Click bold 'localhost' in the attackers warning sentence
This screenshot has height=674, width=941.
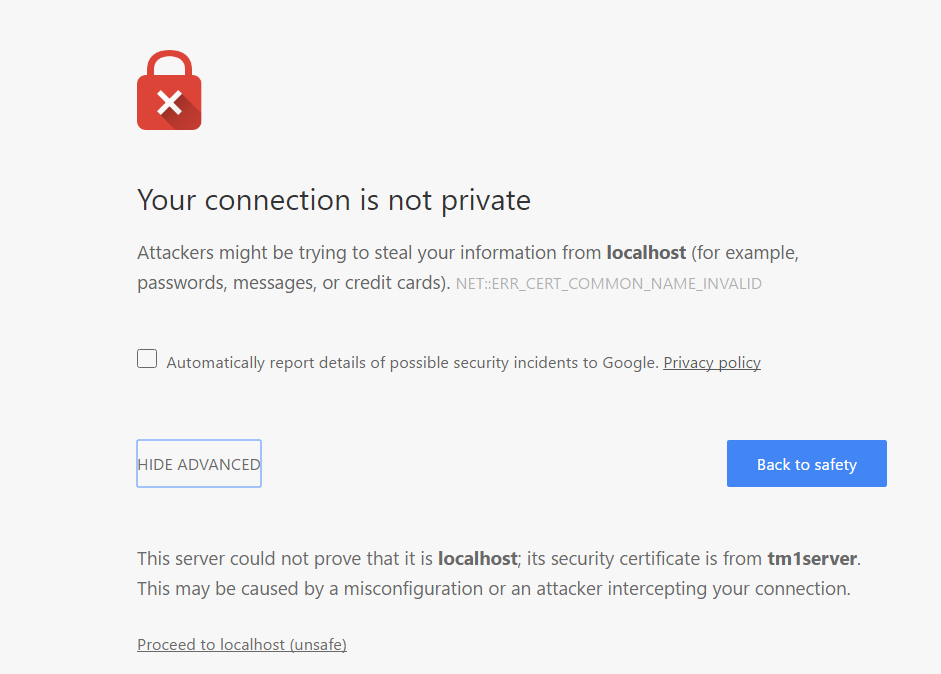point(646,253)
